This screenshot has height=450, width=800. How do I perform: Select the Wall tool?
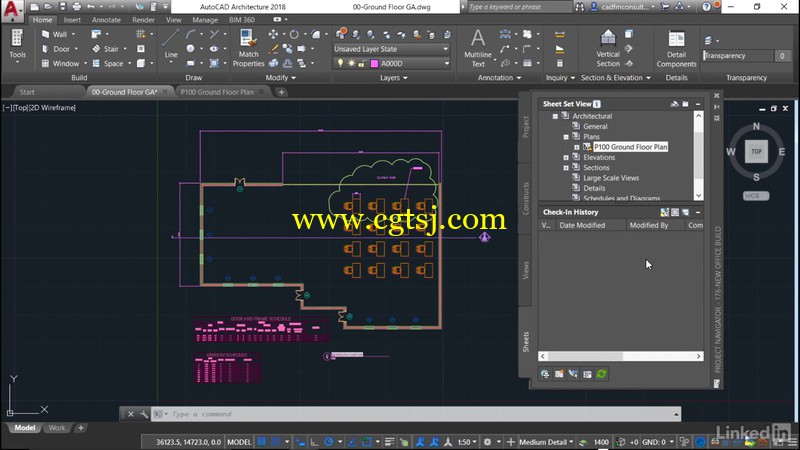[55, 34]
